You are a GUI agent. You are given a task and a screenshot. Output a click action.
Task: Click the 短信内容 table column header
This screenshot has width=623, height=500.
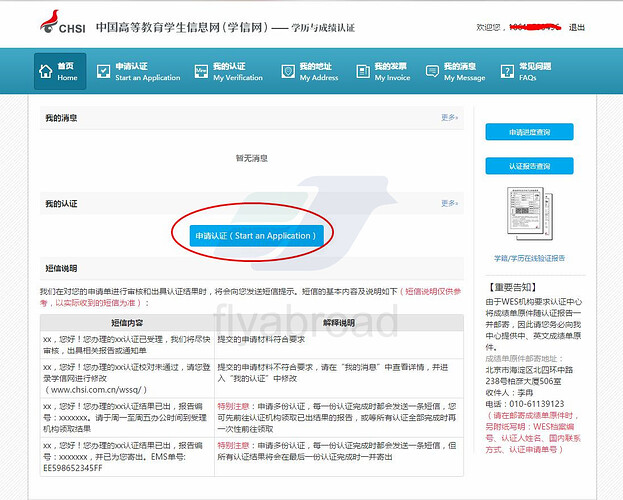point(126,323)
